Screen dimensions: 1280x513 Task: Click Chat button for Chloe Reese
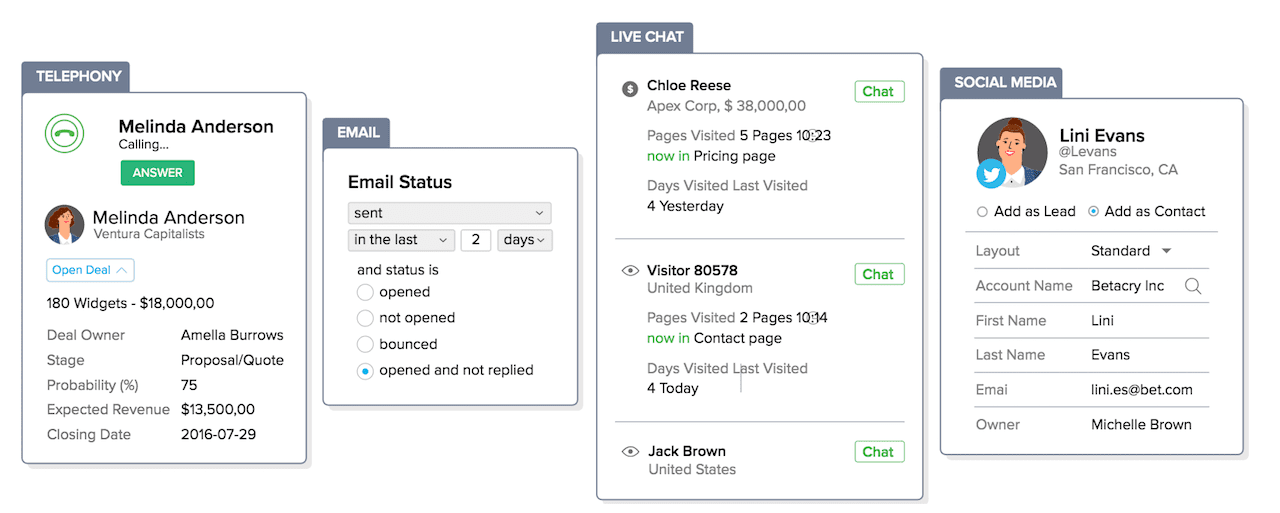[x=879, y=92]
